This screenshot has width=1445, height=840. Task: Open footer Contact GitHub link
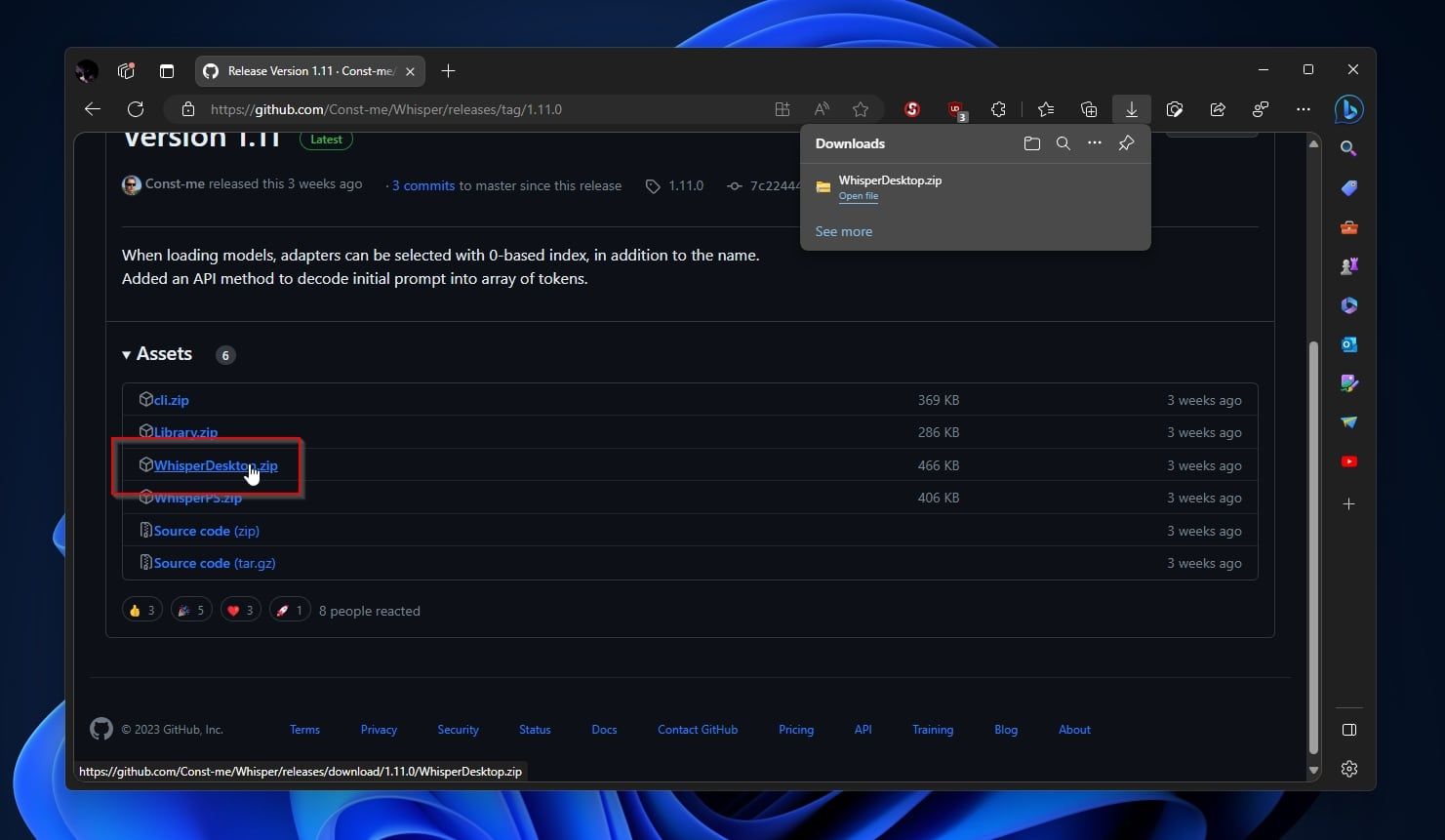click(x=698, y=730)
